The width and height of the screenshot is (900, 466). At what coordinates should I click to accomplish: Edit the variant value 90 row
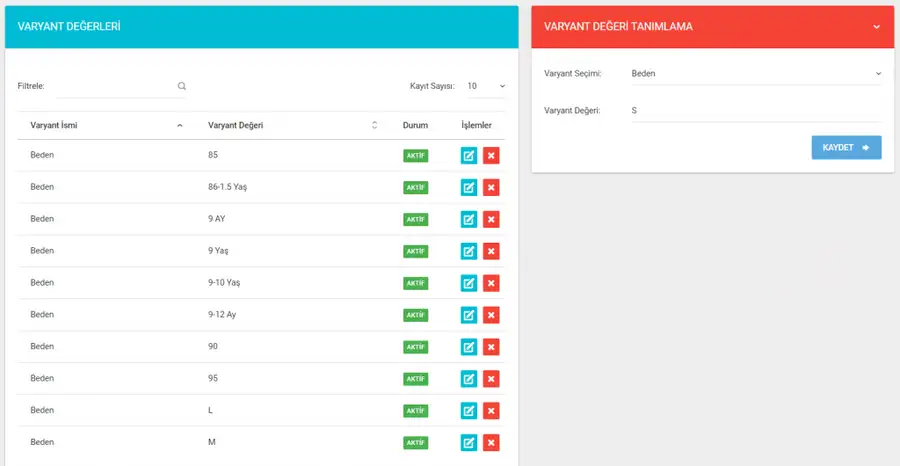(x=469, y=347)
